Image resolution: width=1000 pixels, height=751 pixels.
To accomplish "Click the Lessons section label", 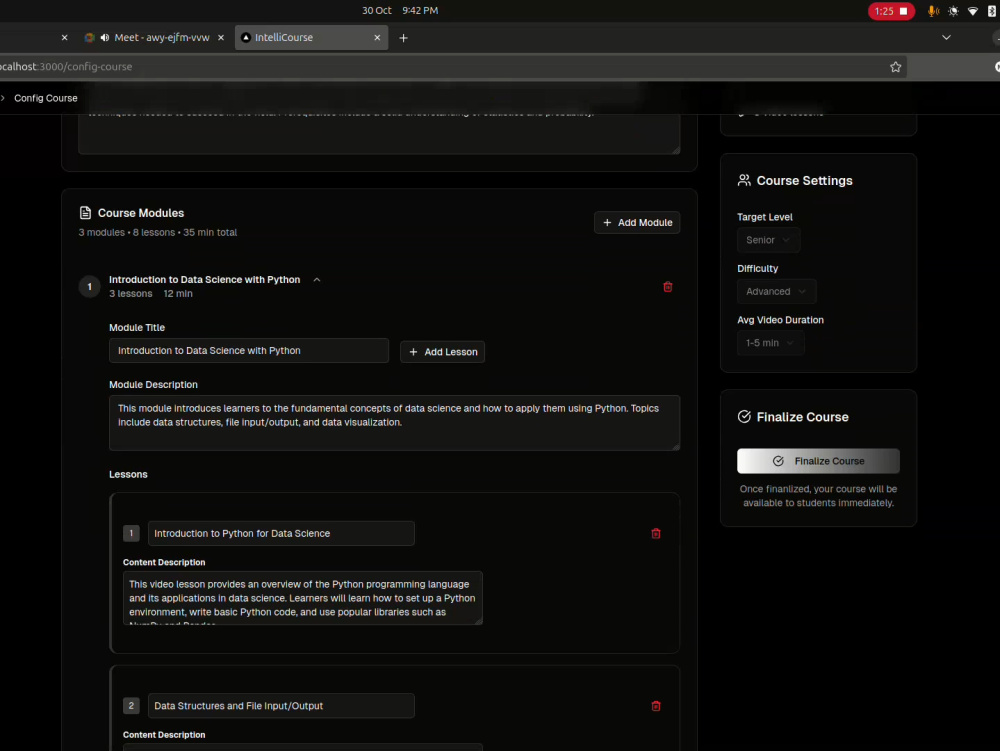I will point(128,474).
